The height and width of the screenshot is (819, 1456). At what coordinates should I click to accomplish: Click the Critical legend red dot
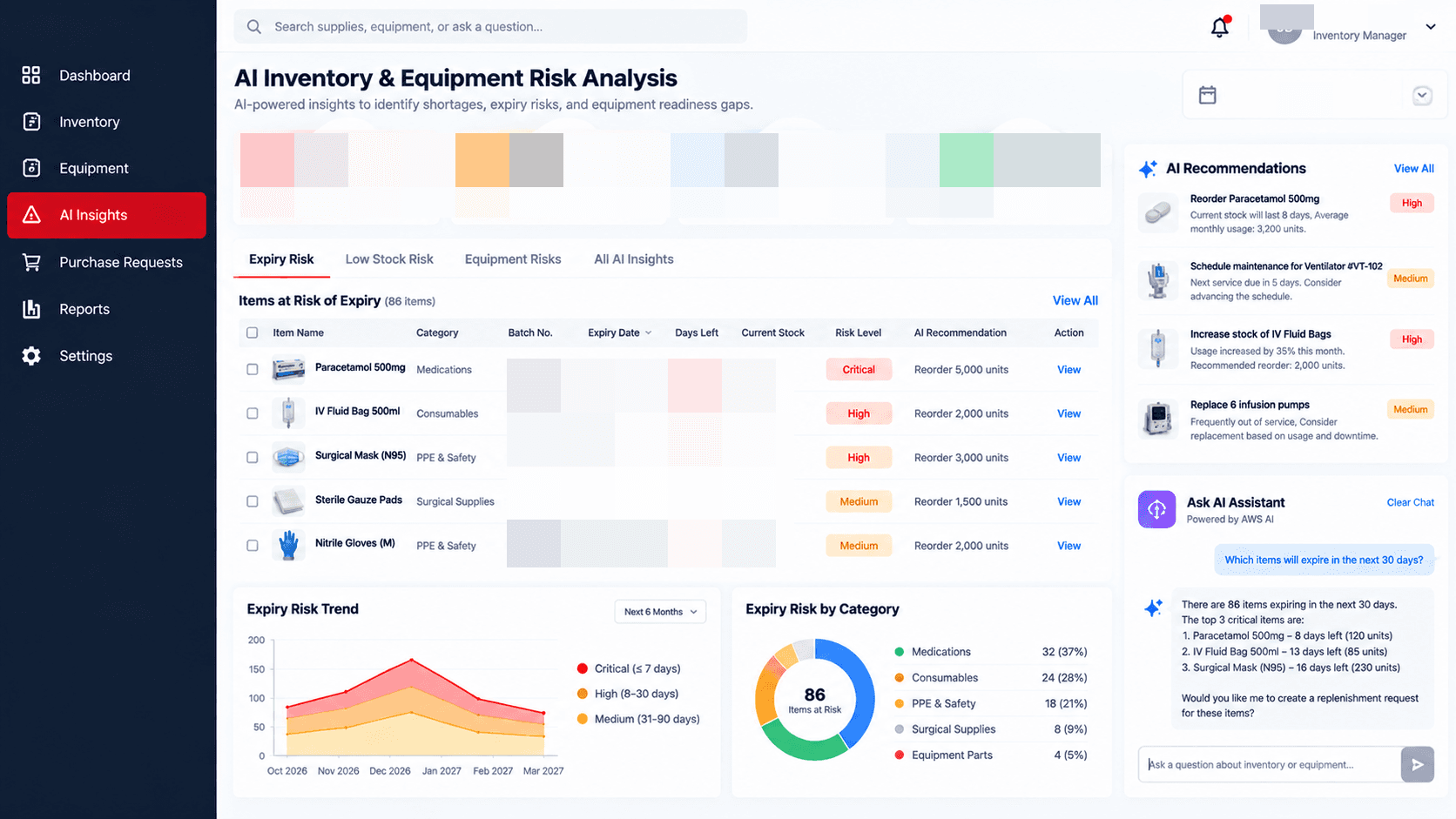click(582, 668)
